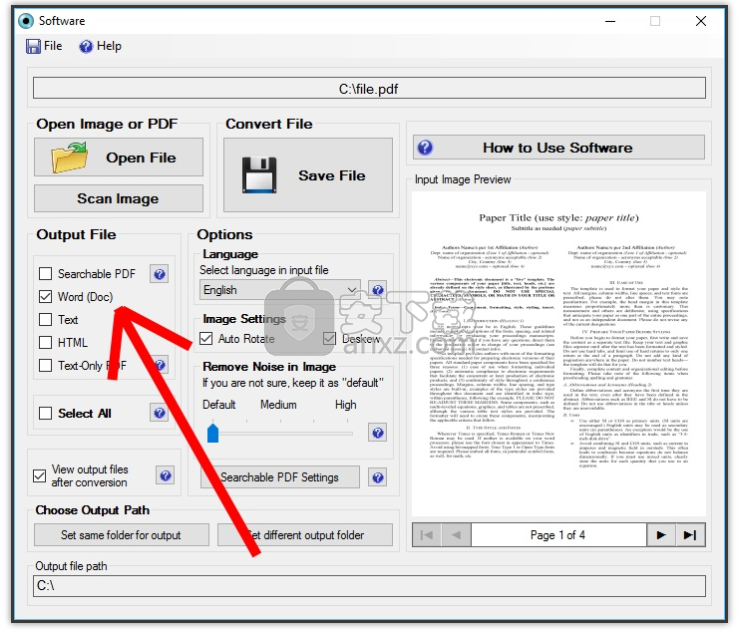Enable the Text-Only PDF checkbox
This screenshot has width=744, height=635.
point(46,365)
